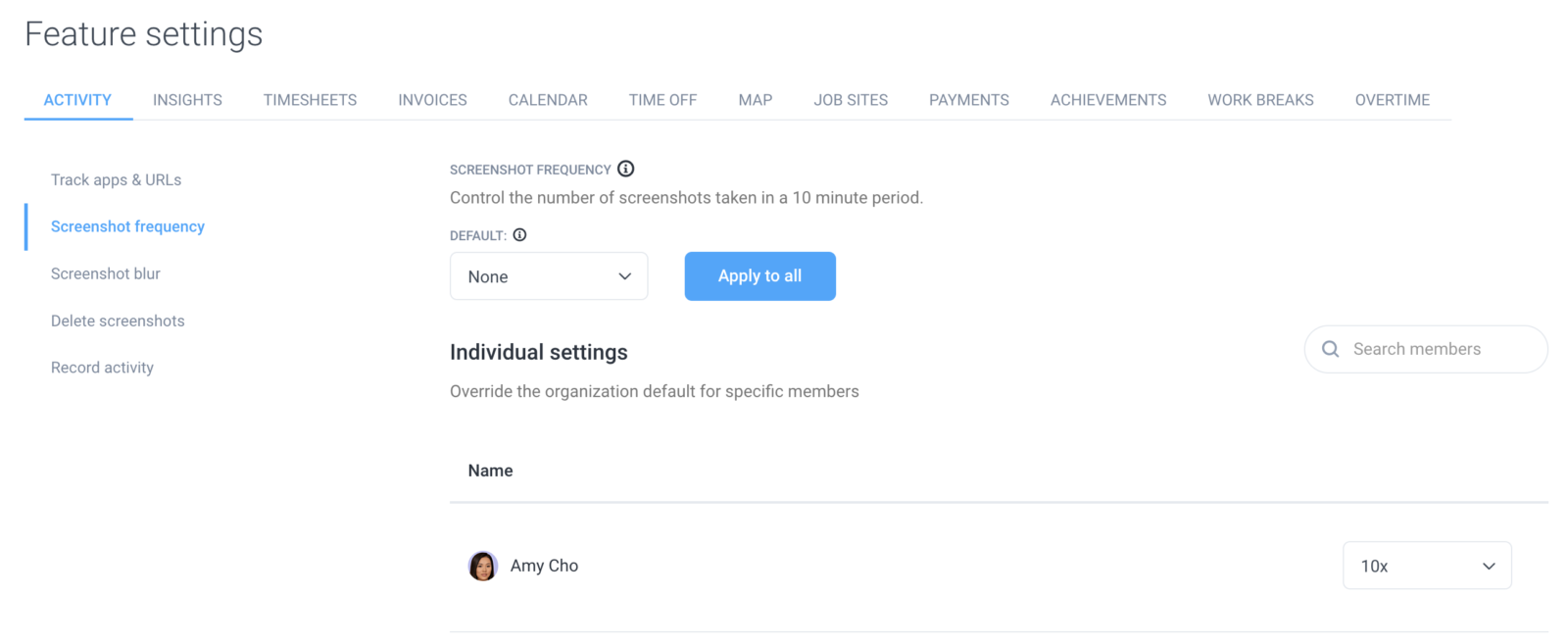Go to the Invoices tab
1568x644 pixels.
pos(432,100)
